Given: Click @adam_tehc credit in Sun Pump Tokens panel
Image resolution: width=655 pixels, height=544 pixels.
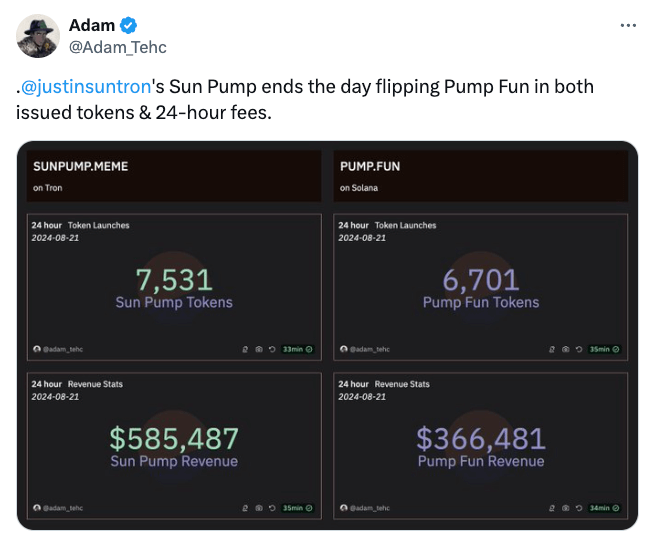Looking at the screenshot, I should [x=58, y=349].
